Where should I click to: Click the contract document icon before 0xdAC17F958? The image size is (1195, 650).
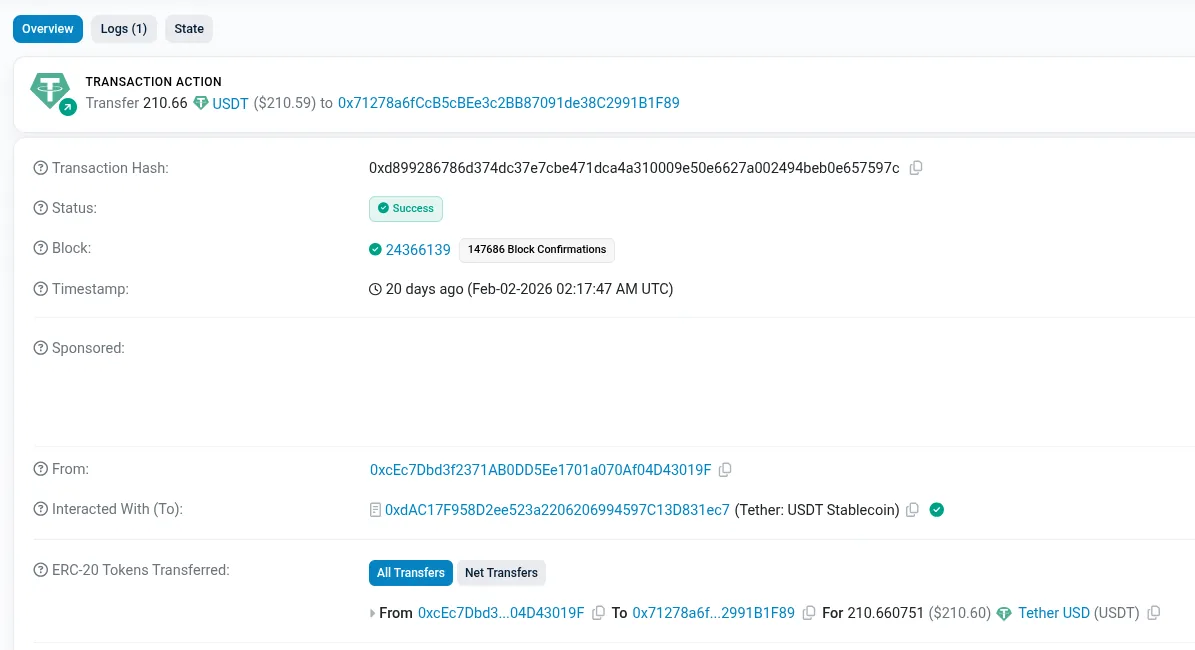coord(373,509)
